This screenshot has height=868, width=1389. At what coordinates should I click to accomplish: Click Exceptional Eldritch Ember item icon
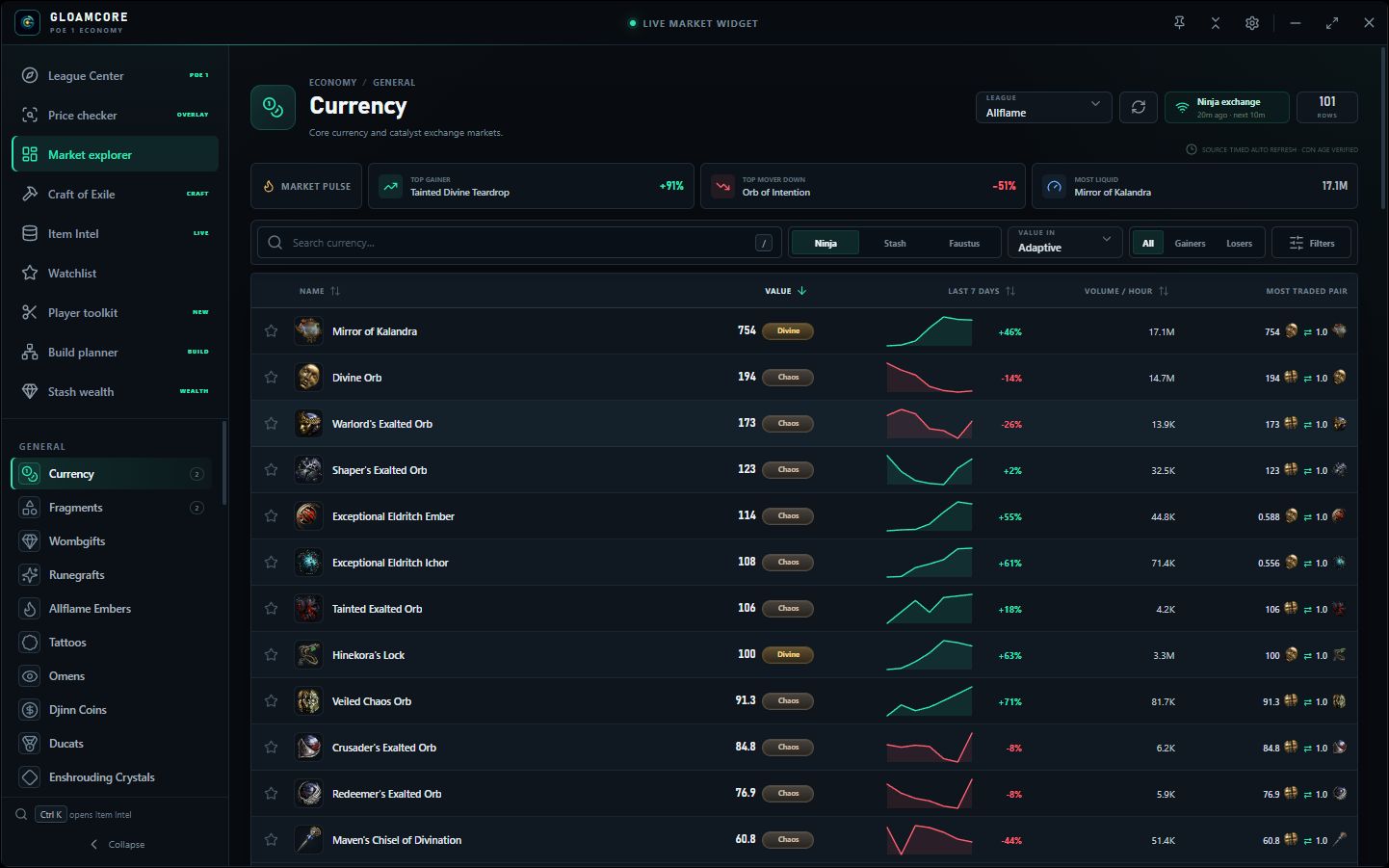pos(308,515)
